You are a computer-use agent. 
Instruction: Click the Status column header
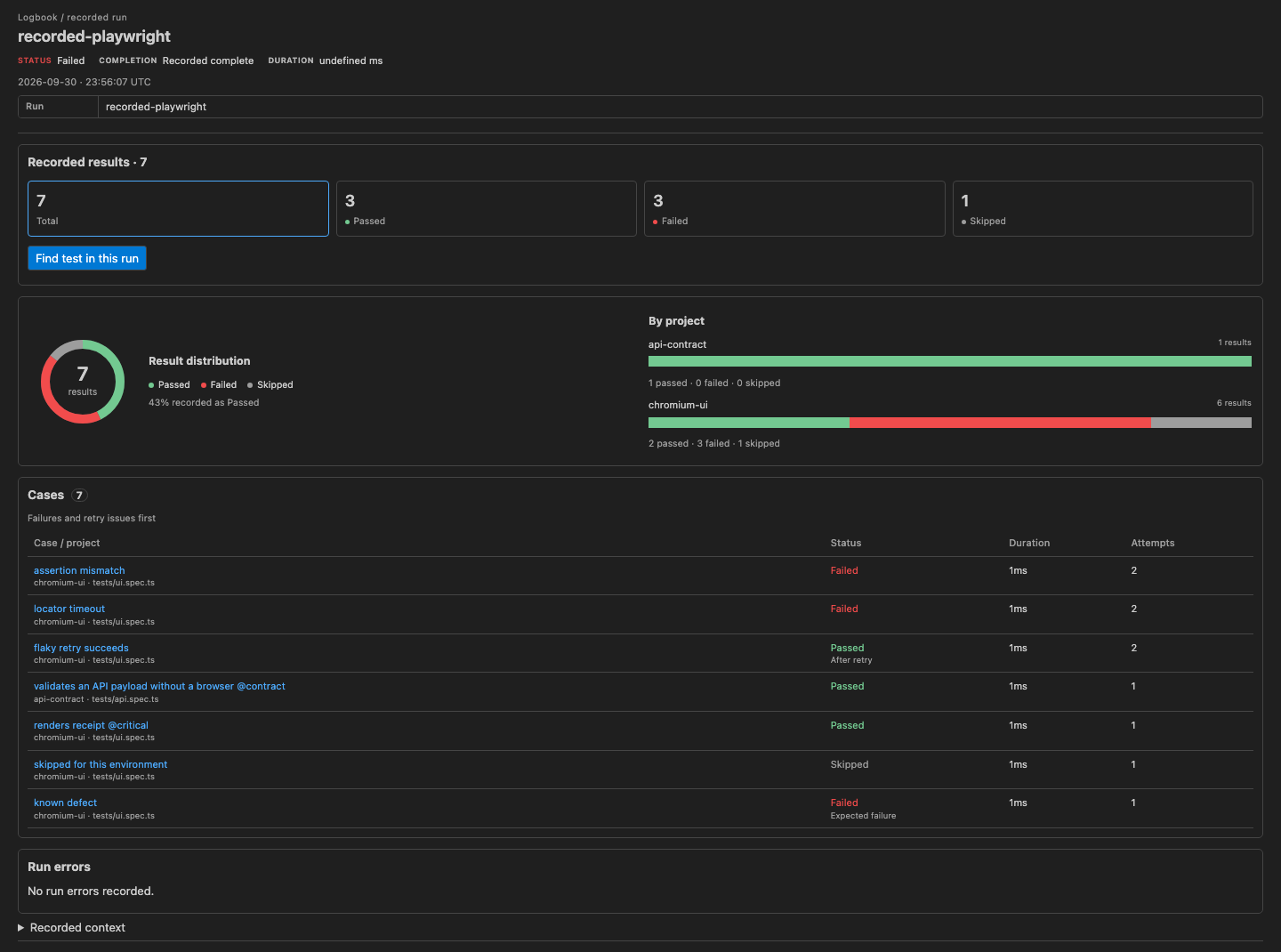pos(846,543)
